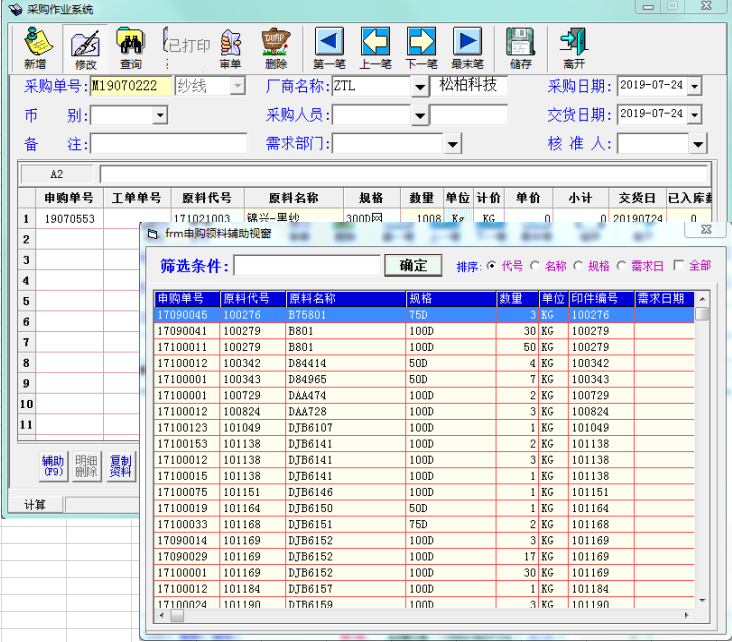The image size is (732, 642).
Task: Click the 备注 remarks input field
Action: pyautogui.click(x=169, y=144)
